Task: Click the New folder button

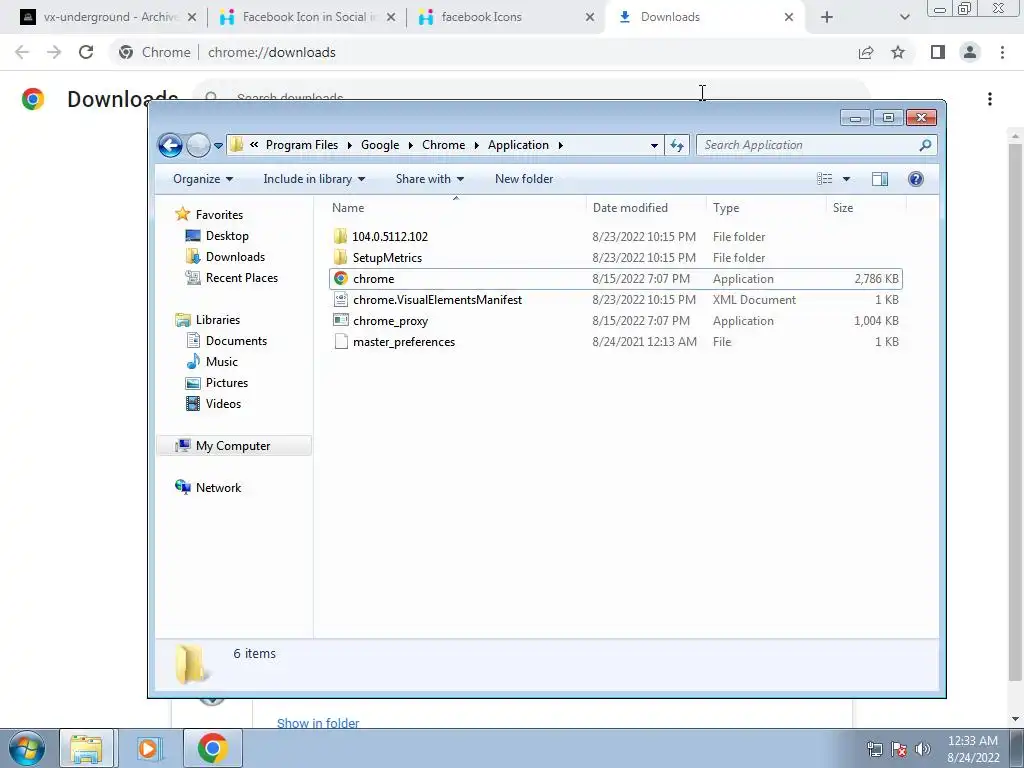Action: (x=524, y=179)
